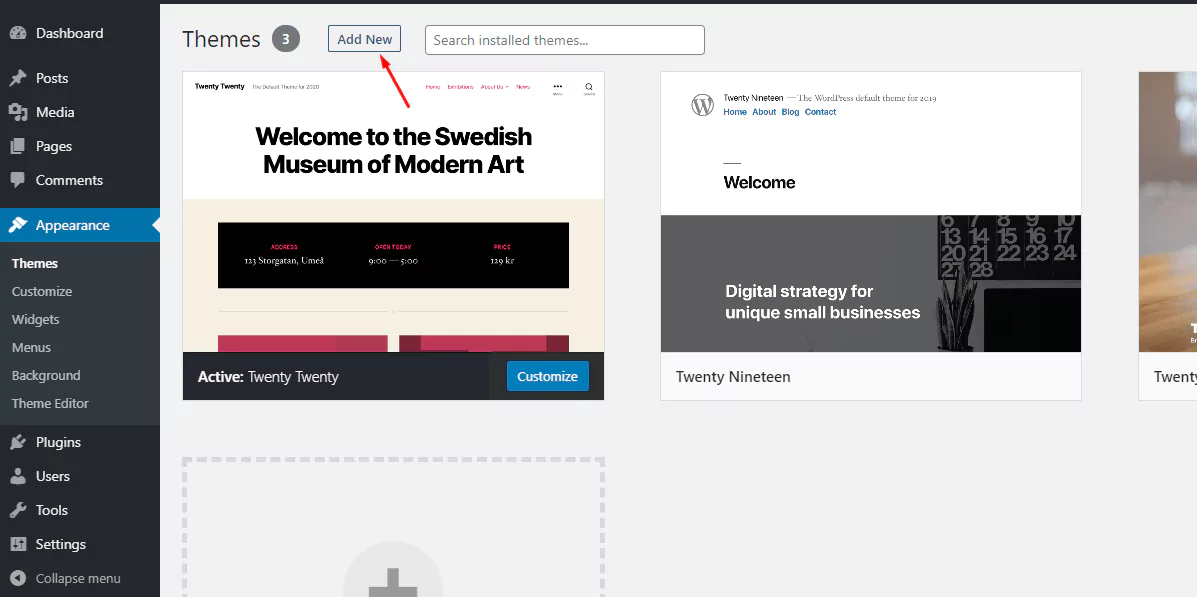Click the Settings sliders icon
Image resolution: width=1197 pixels, height=597 pixels.
point(18,545)
